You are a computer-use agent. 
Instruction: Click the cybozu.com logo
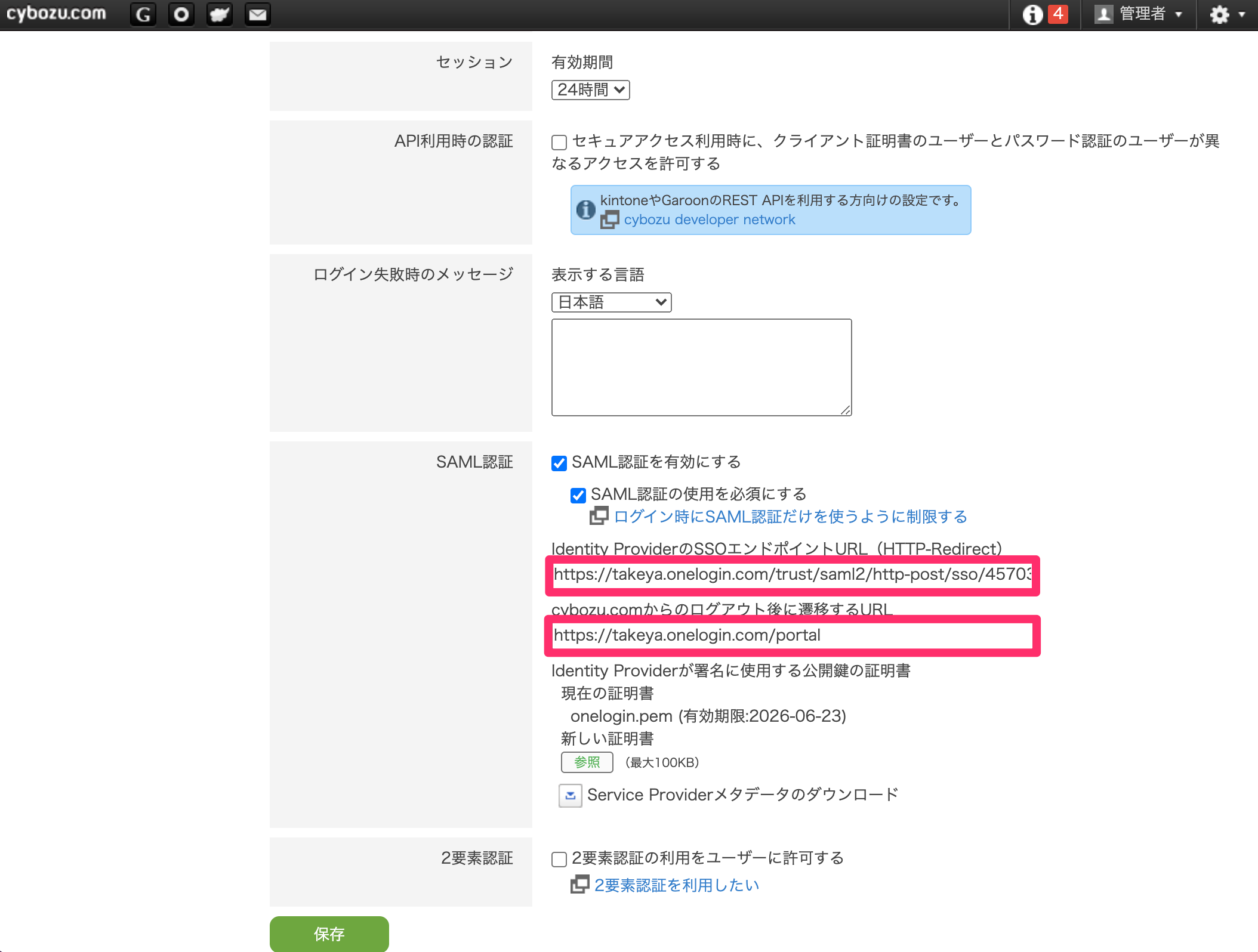[56, 13]
